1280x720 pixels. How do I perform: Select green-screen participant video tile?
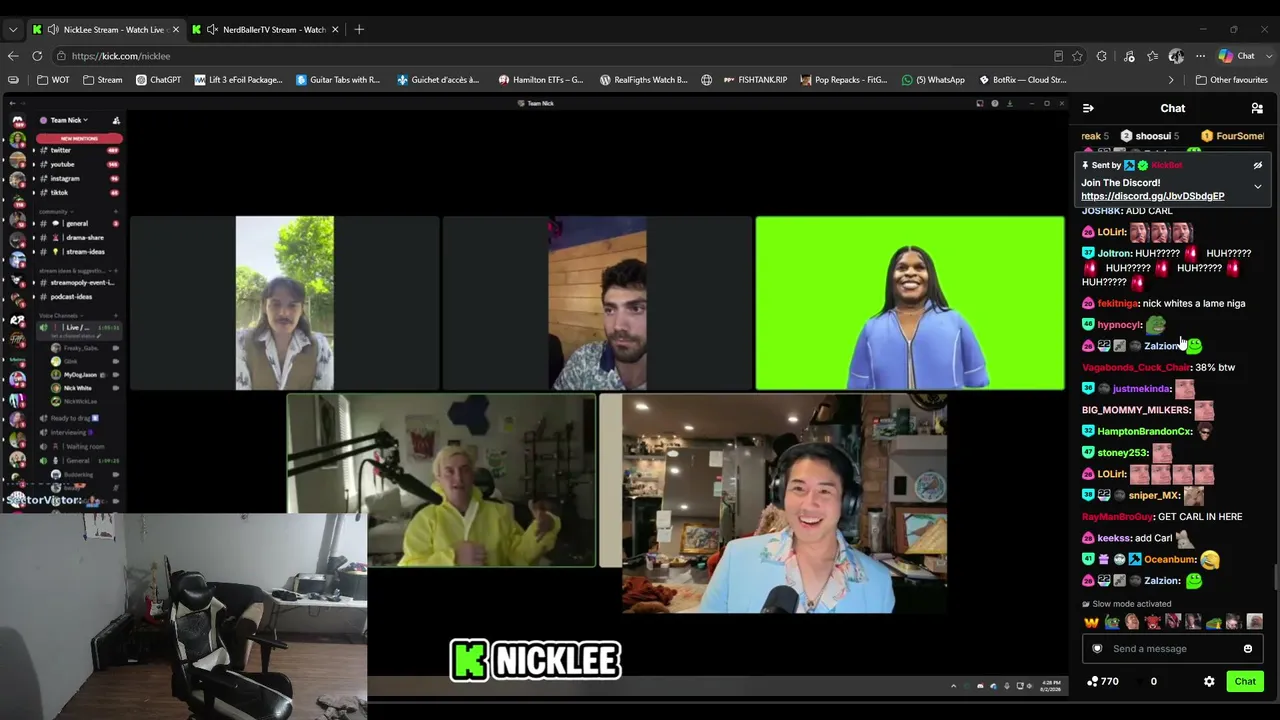pyautogui.click(x=910, y=303)
